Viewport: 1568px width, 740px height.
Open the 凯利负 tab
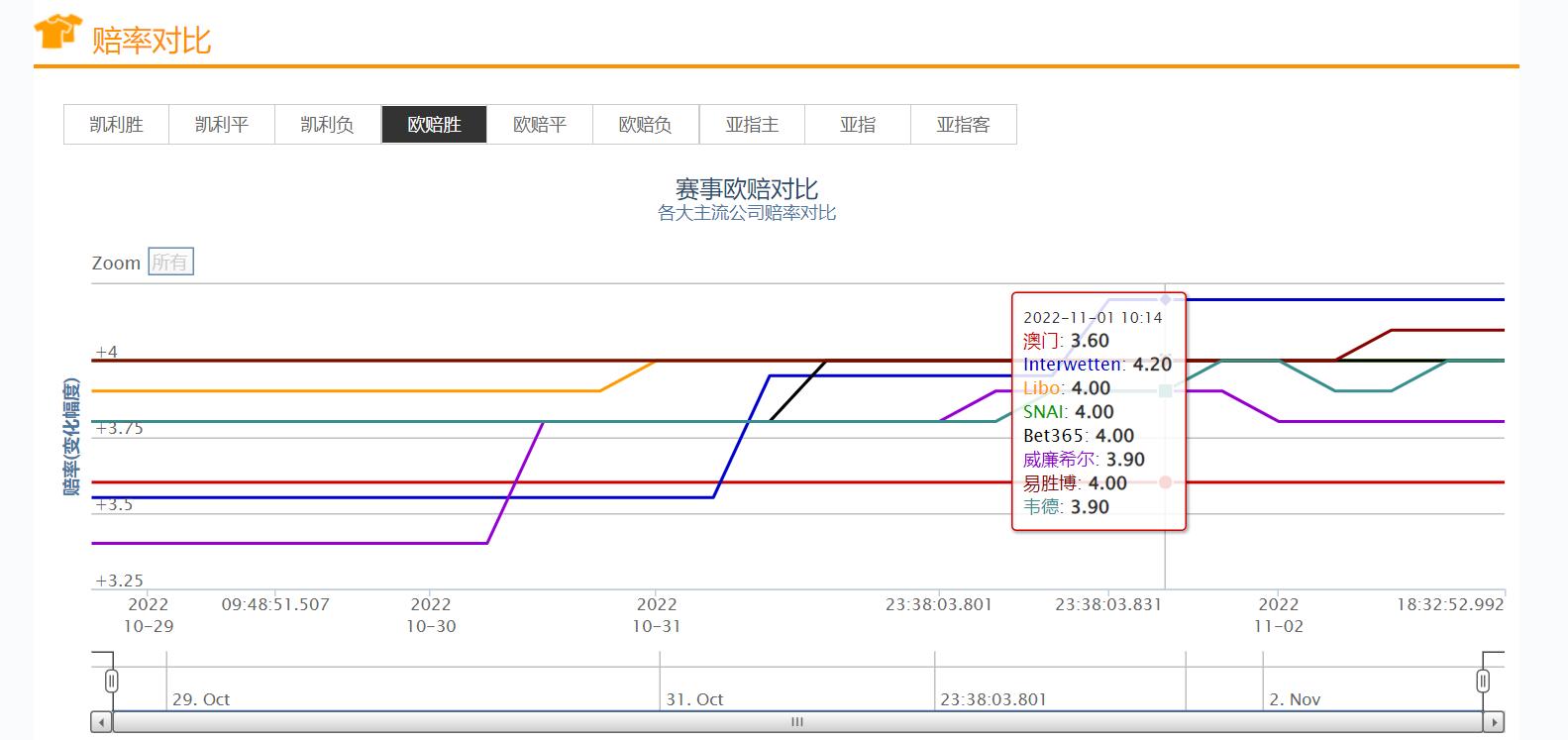tap(328, 125)
